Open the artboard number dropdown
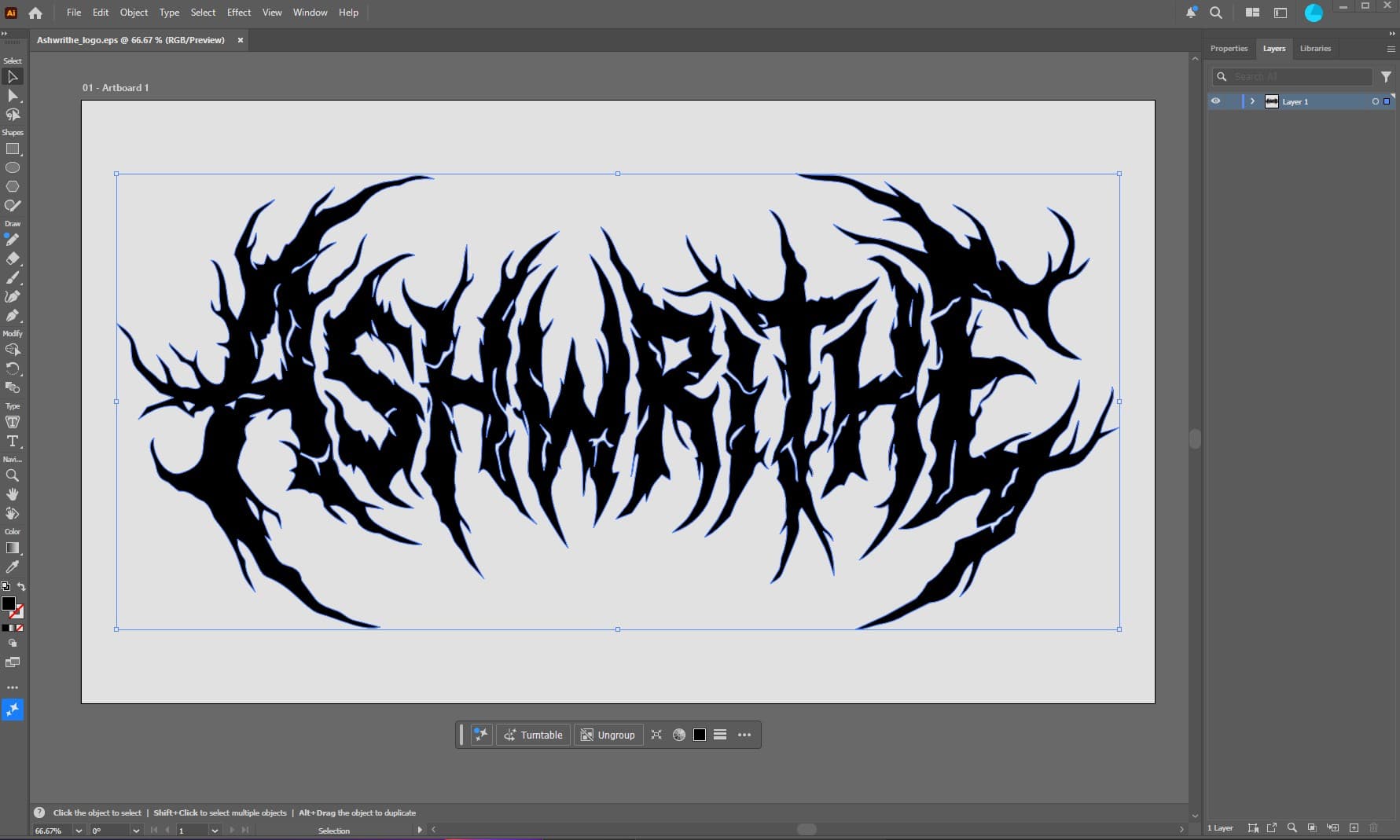This screenshot has height=840, width=1400. (215, 831)
